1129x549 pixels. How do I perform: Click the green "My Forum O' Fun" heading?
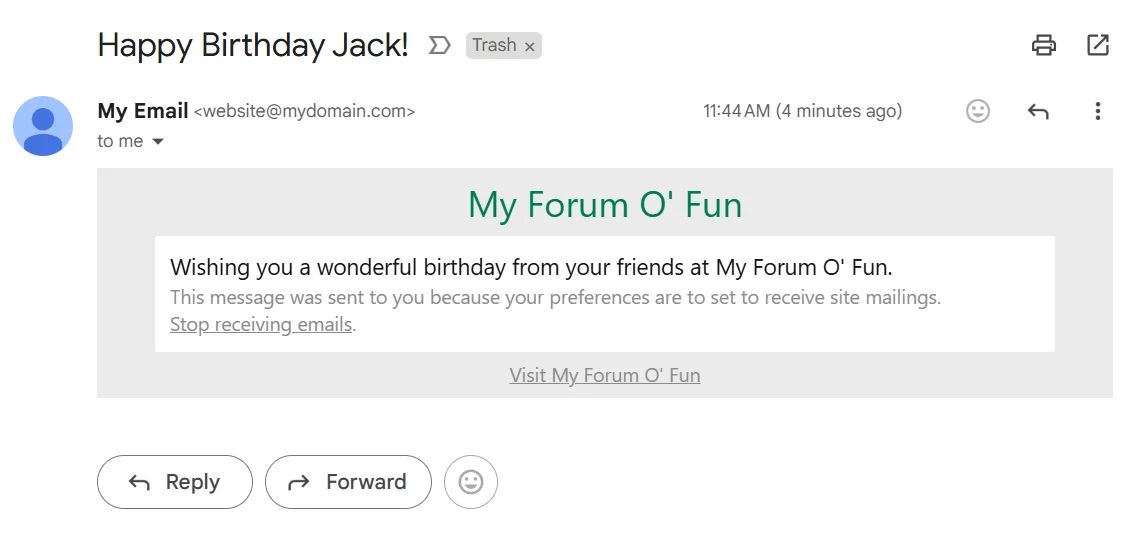pyautogui.click(x=605, y=205)
